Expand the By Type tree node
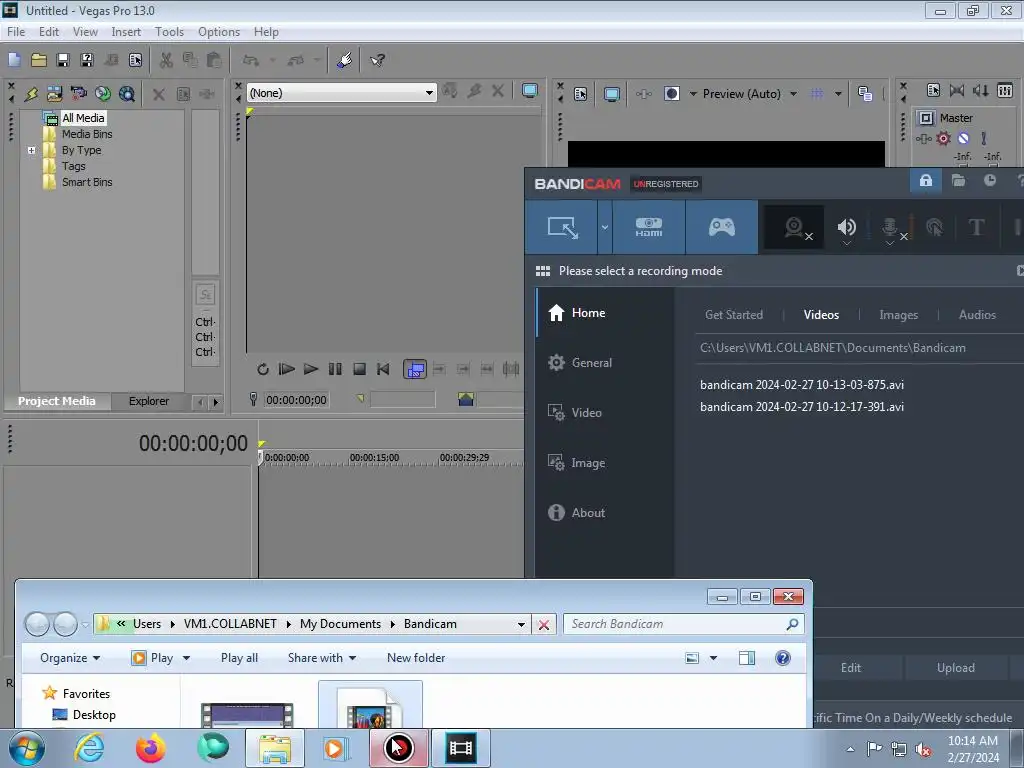Screen dimensions: 1024x768 (x=31, y=150)
